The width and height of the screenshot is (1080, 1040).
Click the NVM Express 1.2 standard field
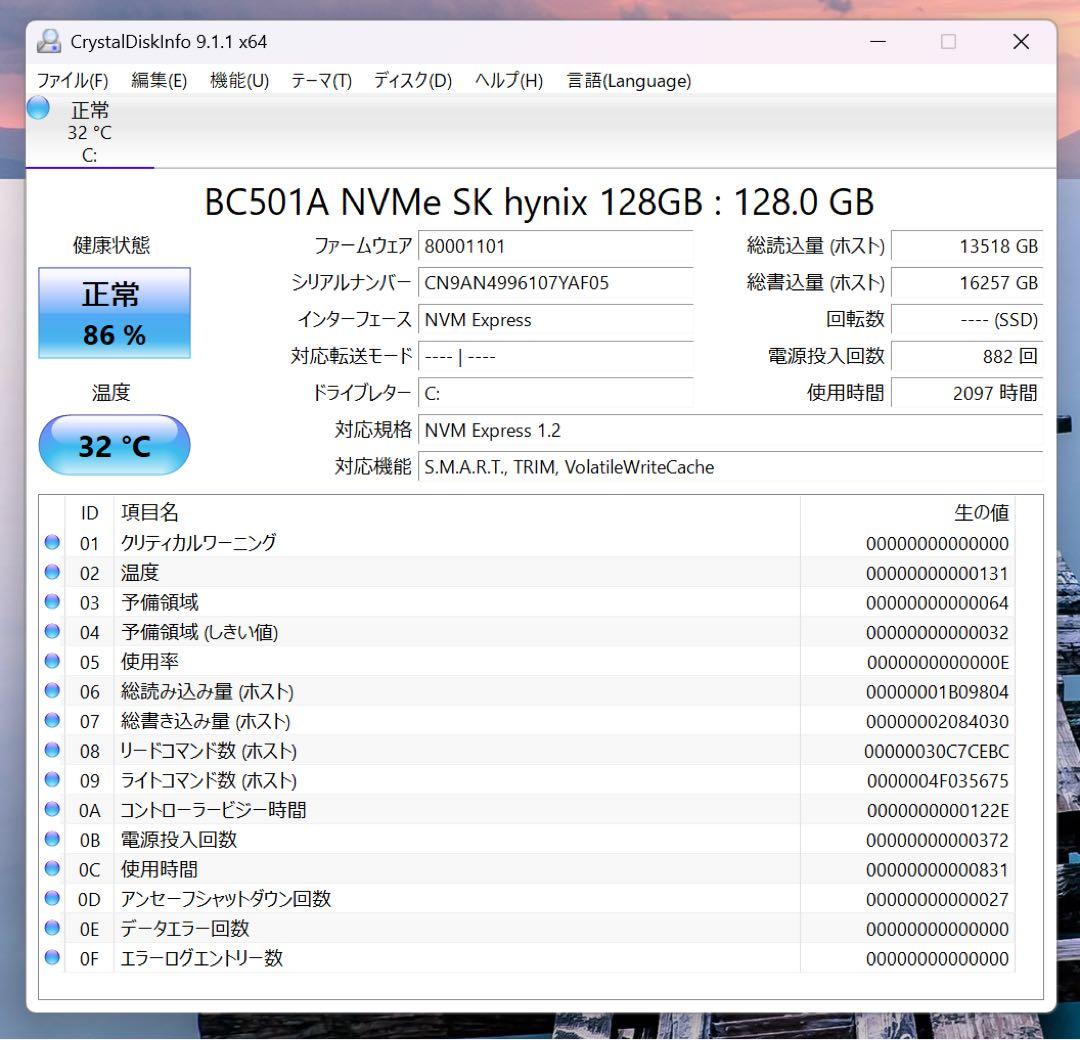tap(730, 430)
